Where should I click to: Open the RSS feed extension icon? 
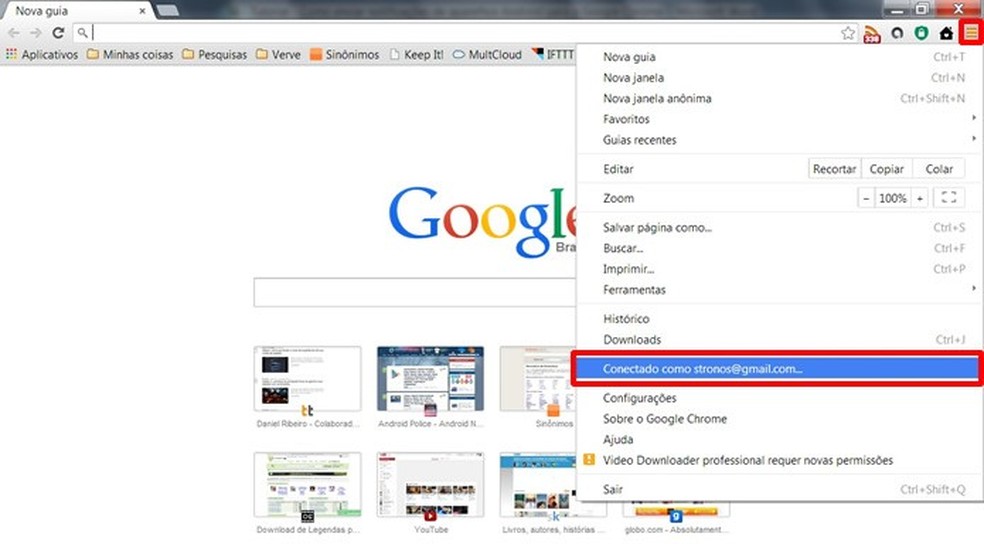tap(872, 33)
